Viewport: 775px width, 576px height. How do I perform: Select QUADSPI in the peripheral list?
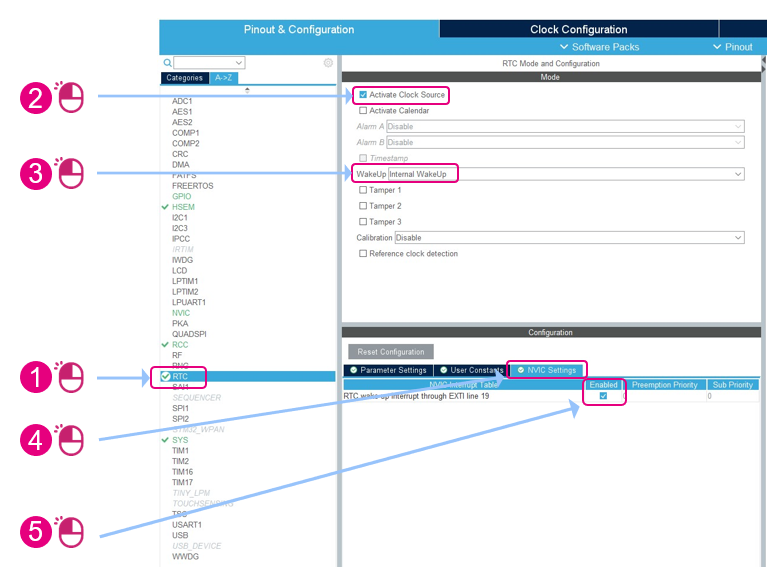189,334
